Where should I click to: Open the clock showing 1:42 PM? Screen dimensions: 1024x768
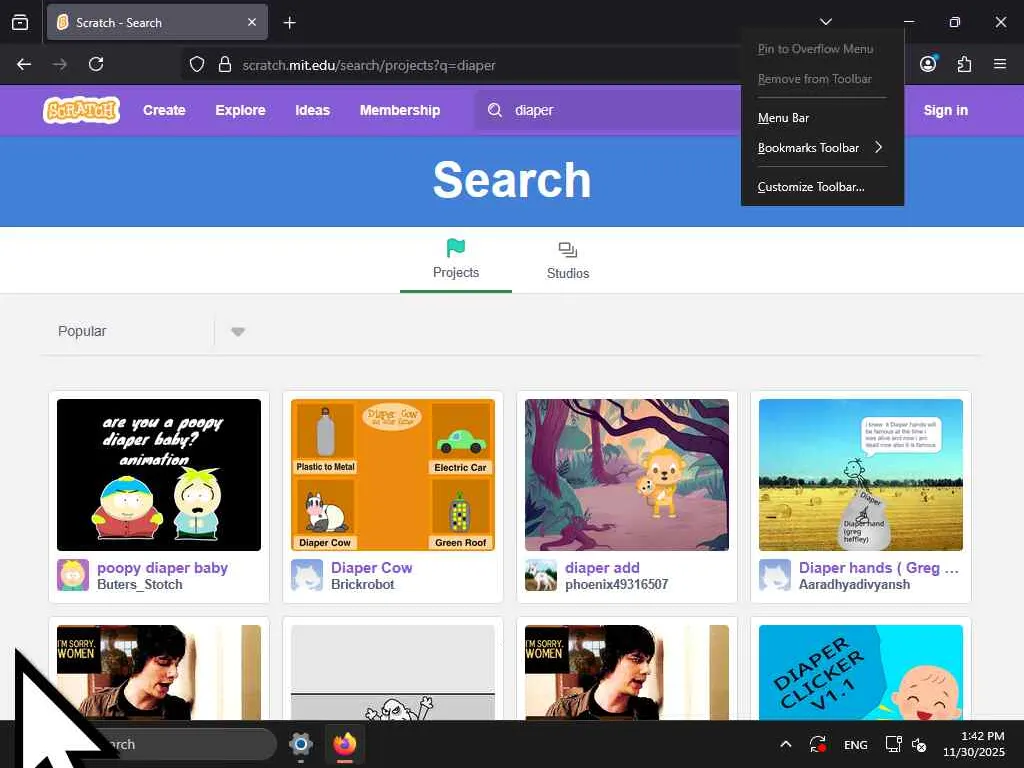coord(974,744)
